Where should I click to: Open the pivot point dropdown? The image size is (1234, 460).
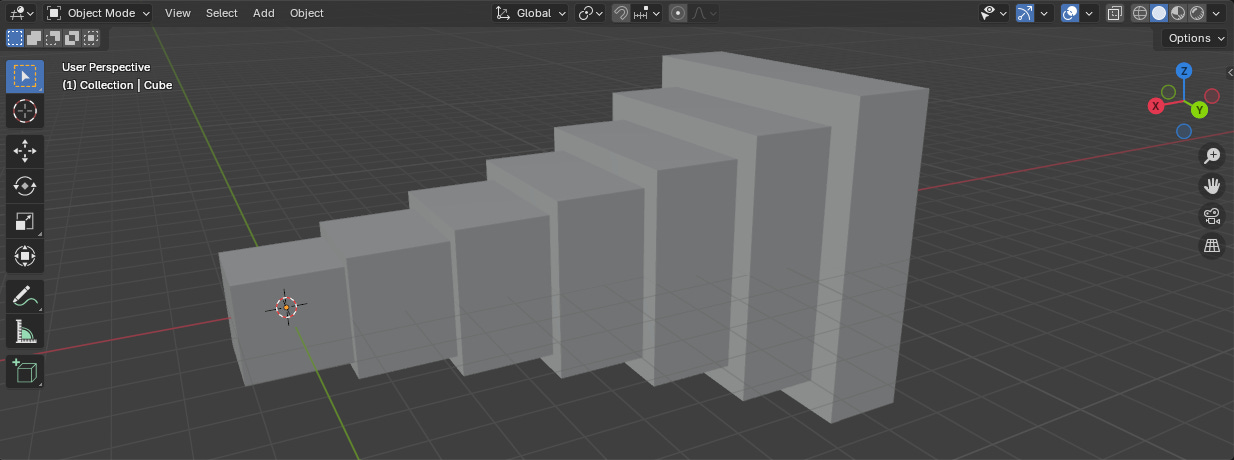(591, 13)
